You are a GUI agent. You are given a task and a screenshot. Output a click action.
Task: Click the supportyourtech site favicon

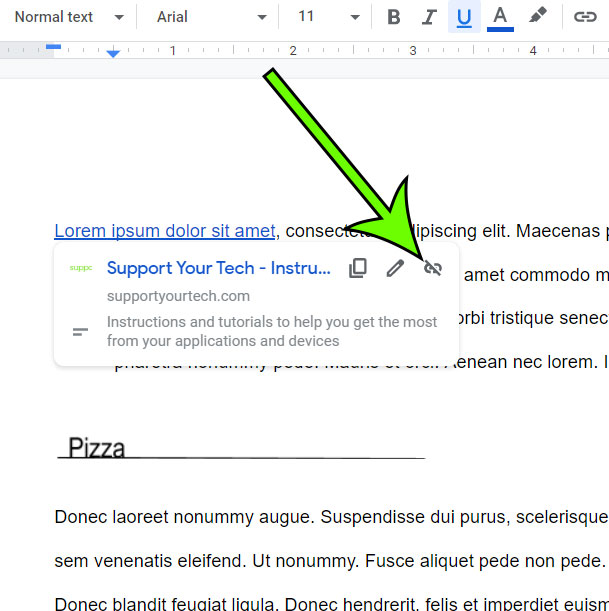(81, 268)
